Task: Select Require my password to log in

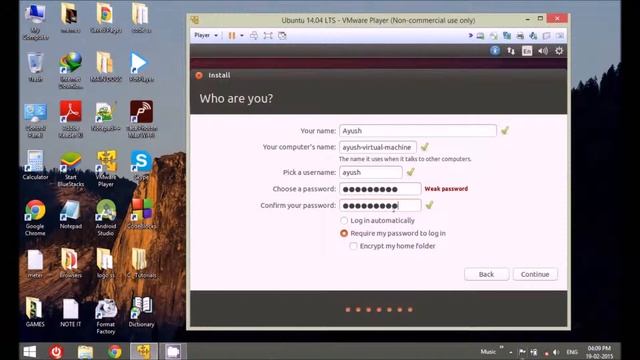Action: (x=344, y=233)
